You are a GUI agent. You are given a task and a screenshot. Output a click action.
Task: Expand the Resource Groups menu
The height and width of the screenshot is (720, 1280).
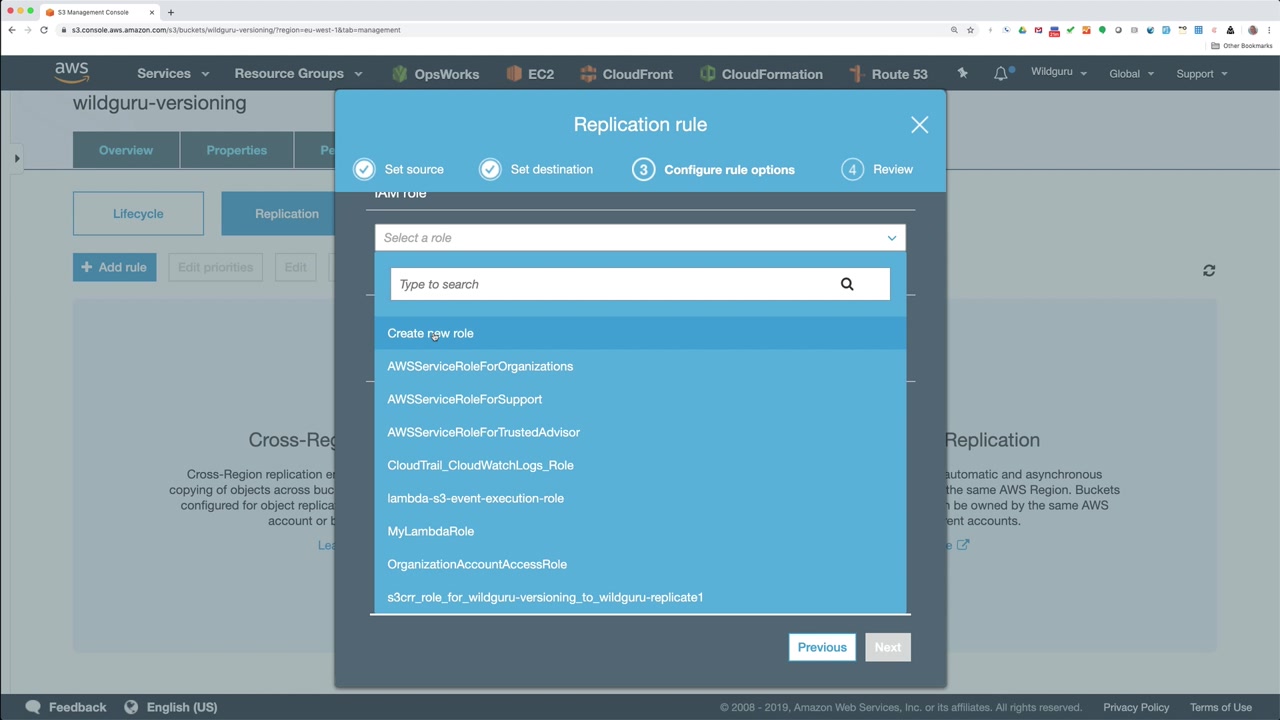pos(298,74)
